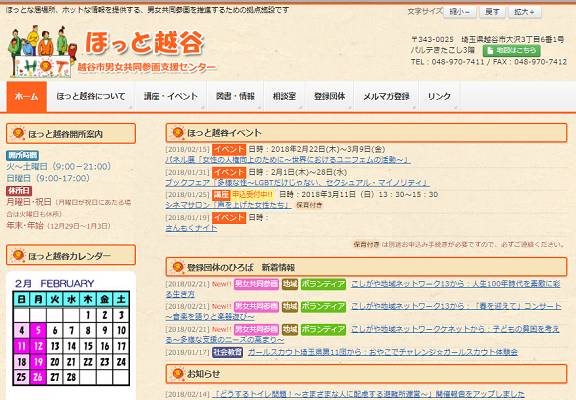Click 日曜日 (9:00-17:00) hours text

pos(48,178)
